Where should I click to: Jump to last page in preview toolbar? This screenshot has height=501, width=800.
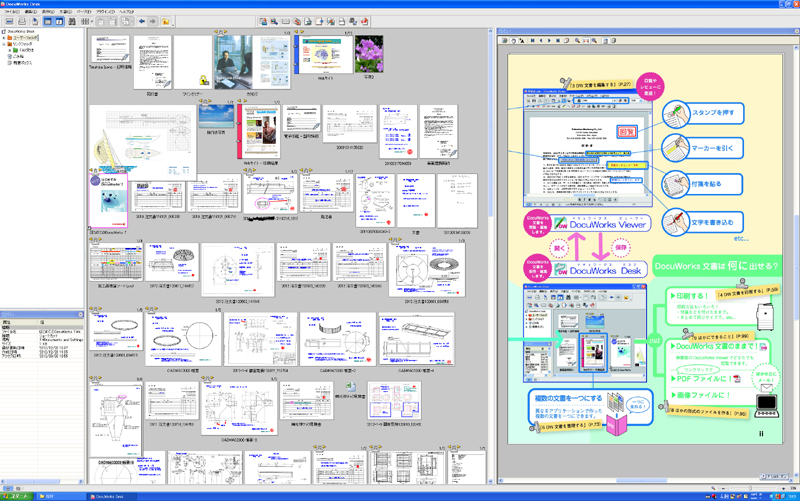[x=558, y=40]
